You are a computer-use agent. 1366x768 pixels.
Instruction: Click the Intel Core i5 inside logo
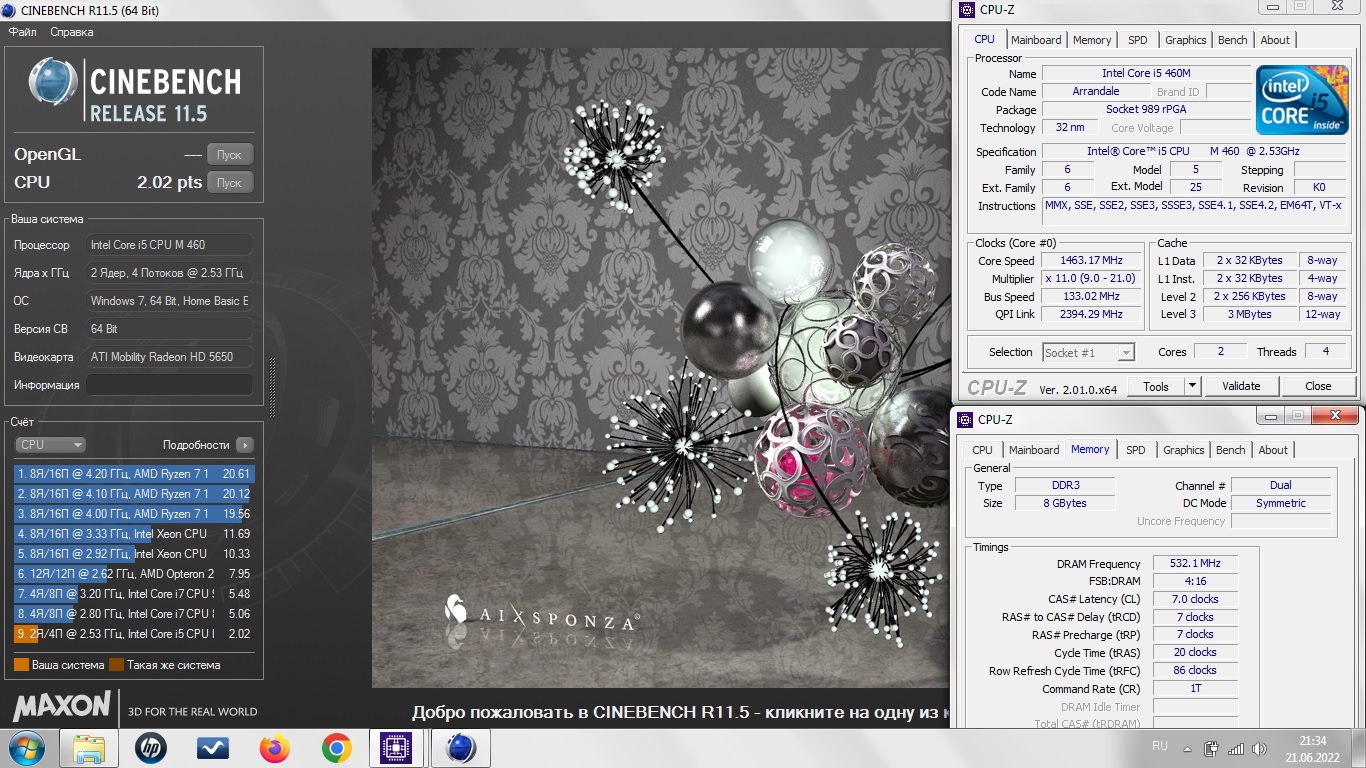(1302, 100)
